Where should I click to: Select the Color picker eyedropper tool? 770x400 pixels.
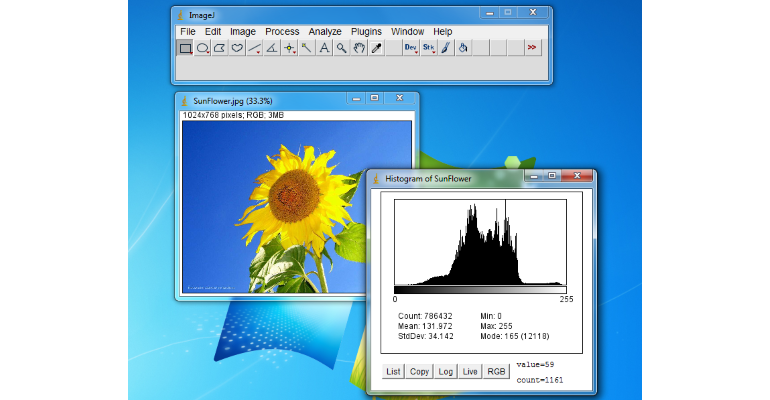click(376, 48)
